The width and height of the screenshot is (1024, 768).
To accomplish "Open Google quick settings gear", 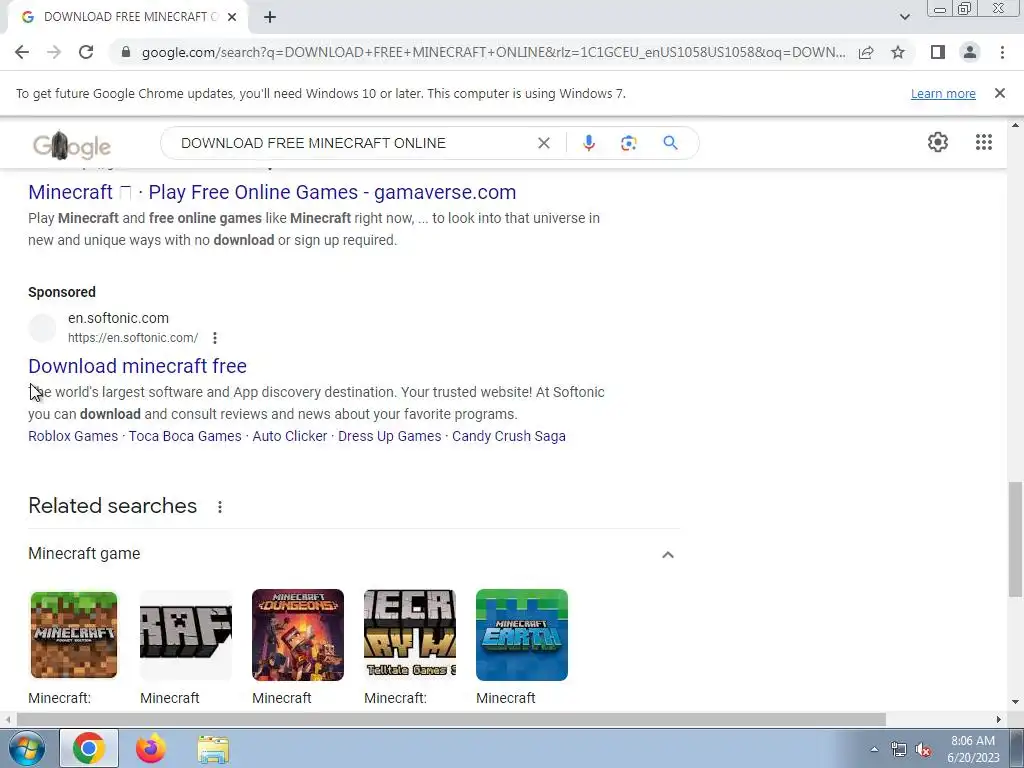I will (938, 142).
